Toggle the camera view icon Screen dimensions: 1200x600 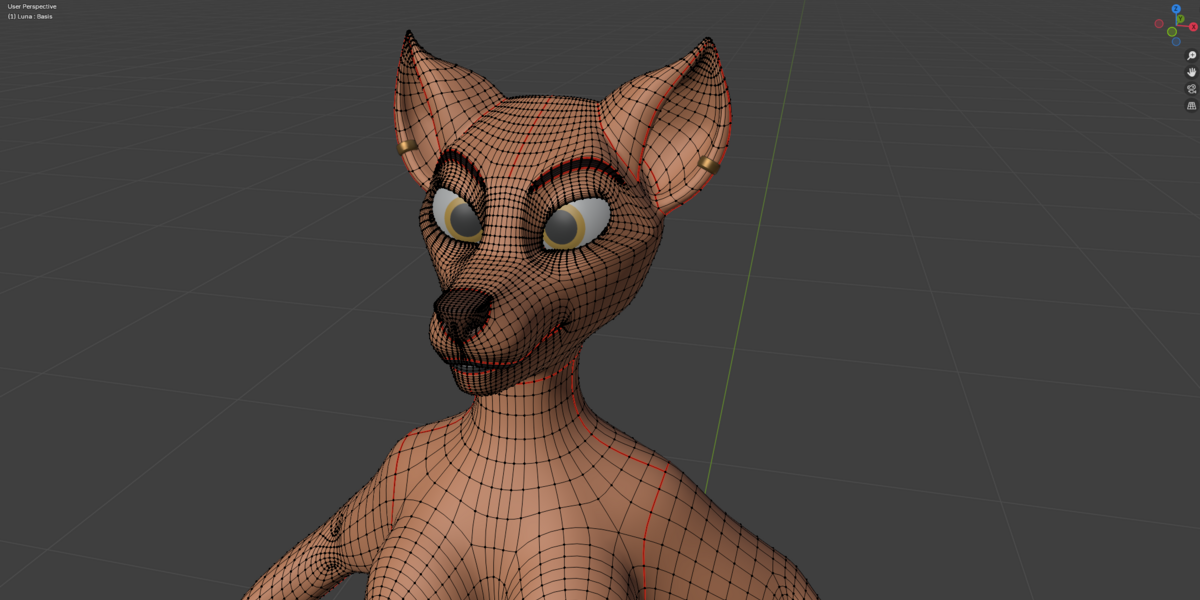[x=1191, y=89]
